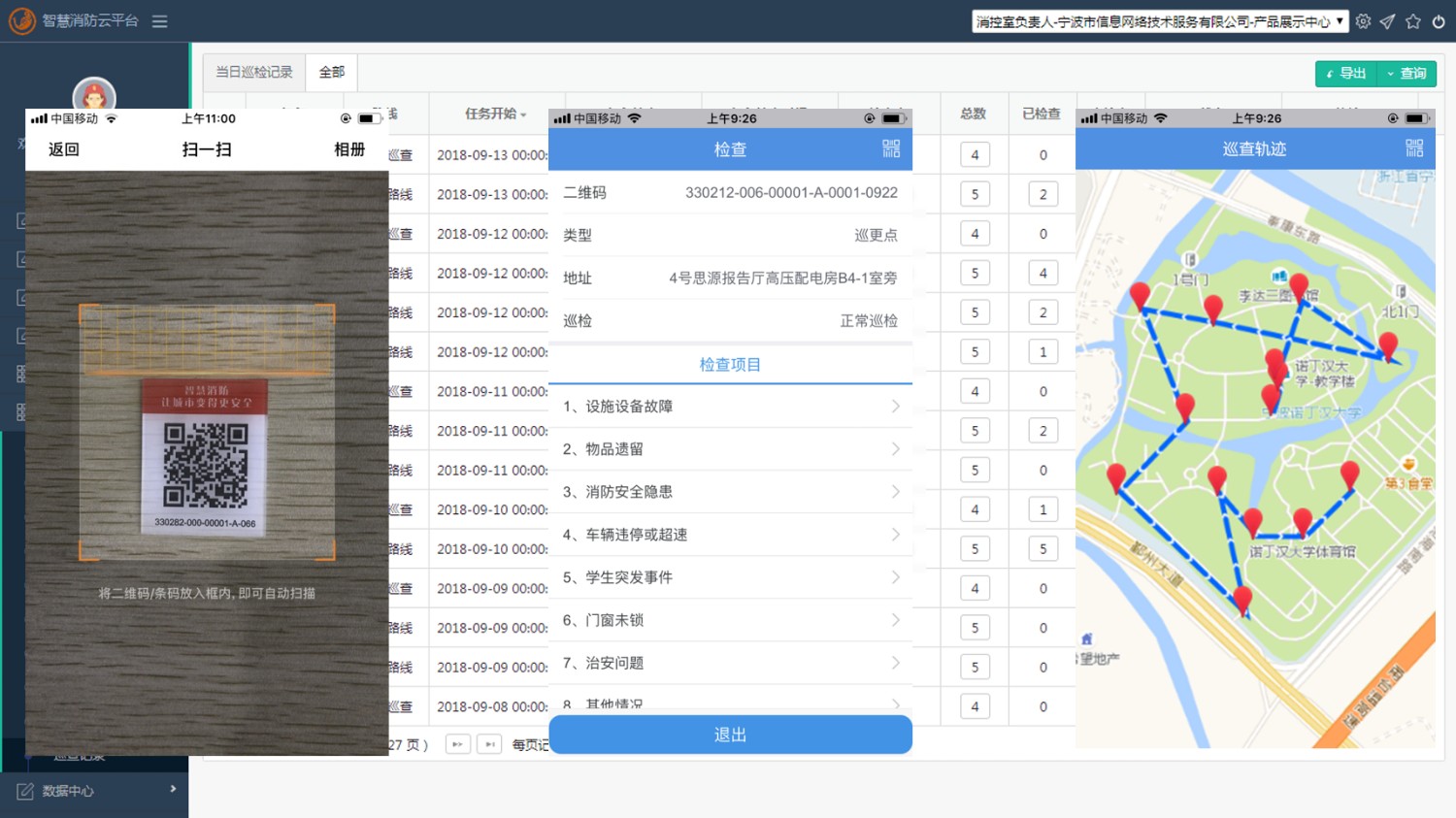Click the 智慧消防云平台 logo icon
This screenshot has width=1456, height=818.
tap(21, 20)
